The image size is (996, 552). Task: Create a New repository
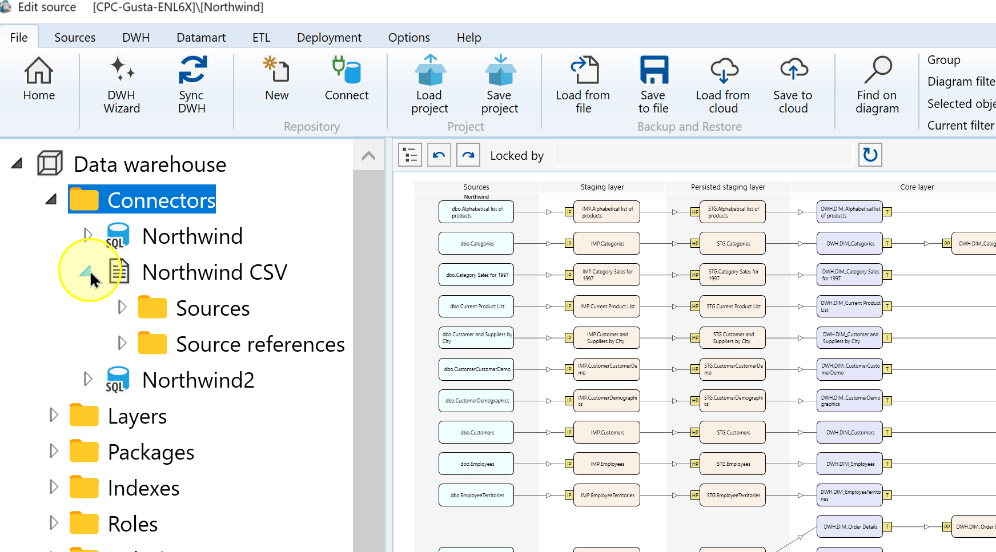(x=276, y=79)
